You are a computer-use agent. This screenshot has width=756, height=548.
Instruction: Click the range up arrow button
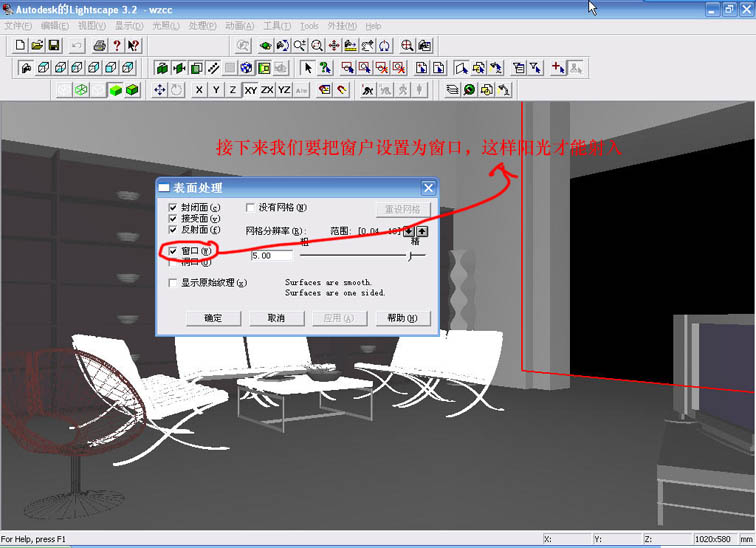(422, 232)
